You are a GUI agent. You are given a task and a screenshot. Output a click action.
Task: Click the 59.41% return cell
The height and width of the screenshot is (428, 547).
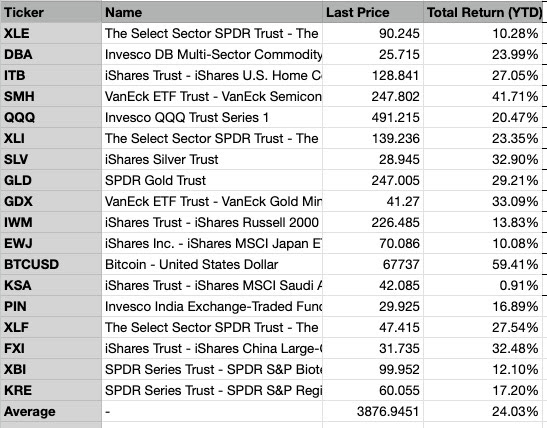483,264
